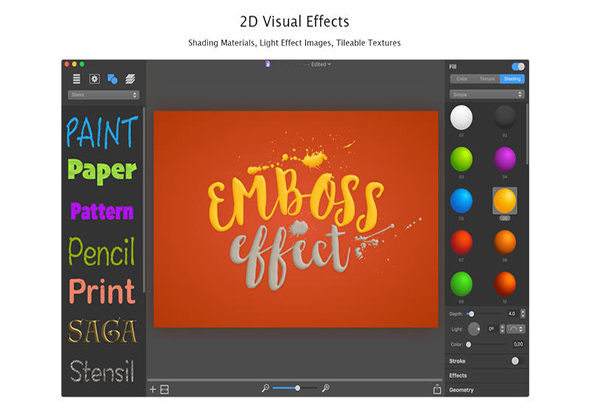This screenshot has height=411, width=590.
Task: Click the zoom in magnifier icon
Action: point(326,388)
